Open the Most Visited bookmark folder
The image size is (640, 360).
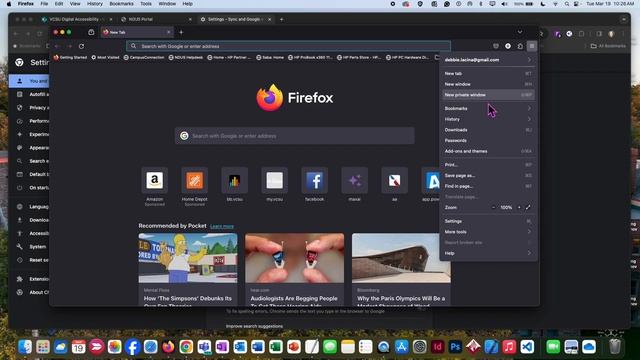pyautogui.click(x=105, y=58)
